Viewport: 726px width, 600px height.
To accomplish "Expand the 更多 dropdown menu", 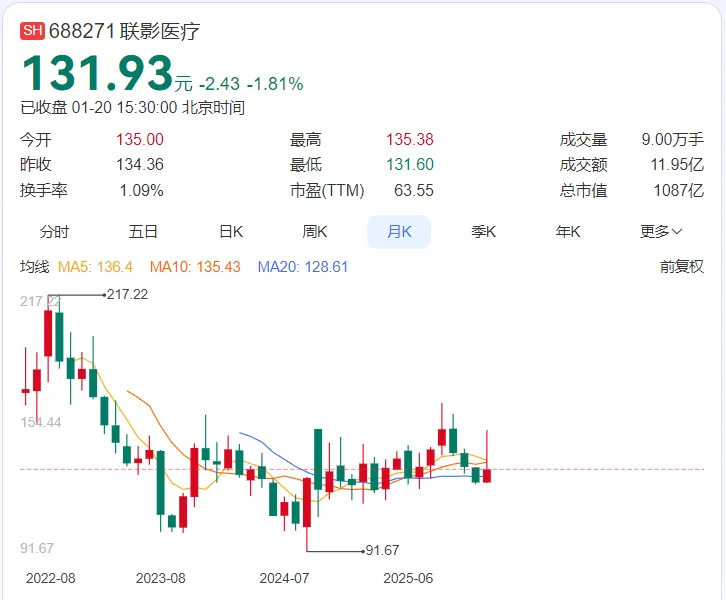I will point(661,232).
